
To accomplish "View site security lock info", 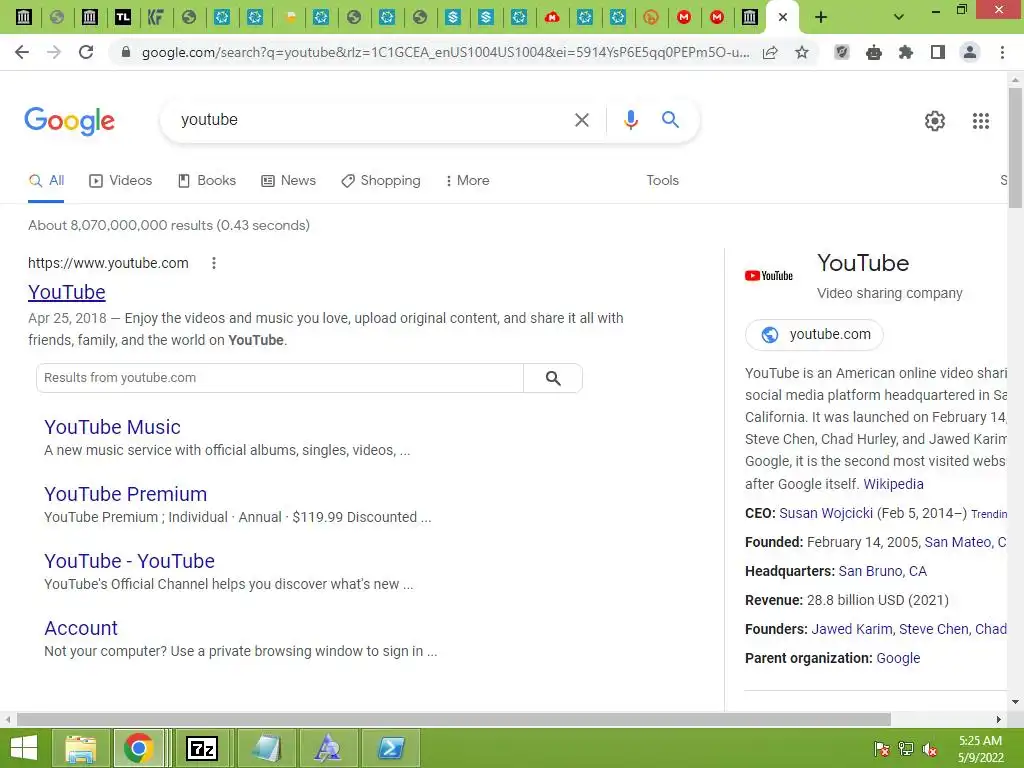I will coord(126,52).
